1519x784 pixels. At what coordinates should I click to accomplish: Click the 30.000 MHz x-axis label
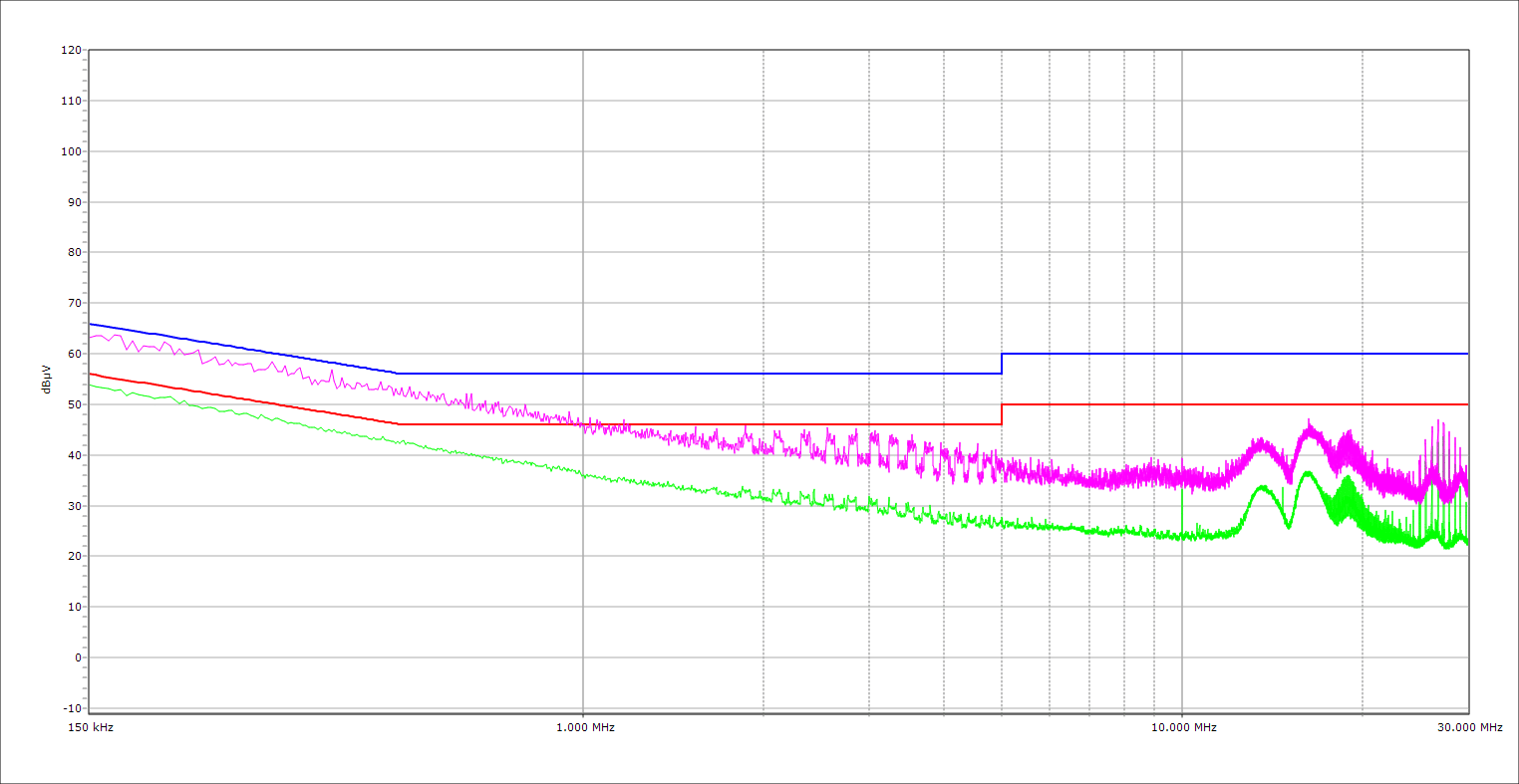pyautogui.click(x=1469, y=728)
